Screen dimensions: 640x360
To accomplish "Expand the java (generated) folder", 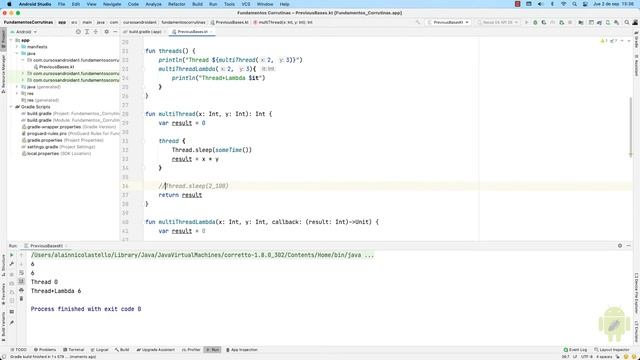I will coord(17,87).
